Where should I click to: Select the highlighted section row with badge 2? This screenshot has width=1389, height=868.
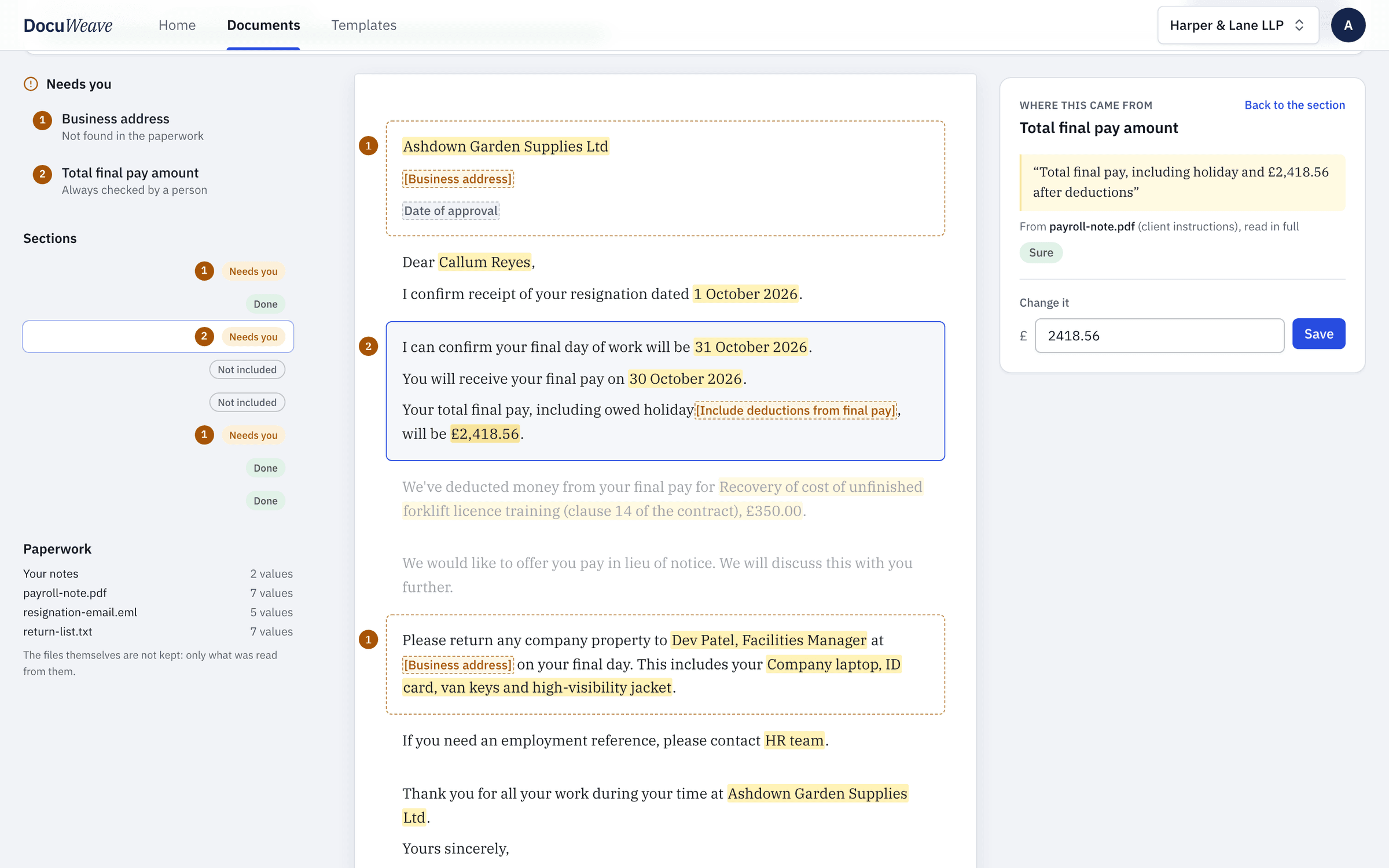coord(158,336)
